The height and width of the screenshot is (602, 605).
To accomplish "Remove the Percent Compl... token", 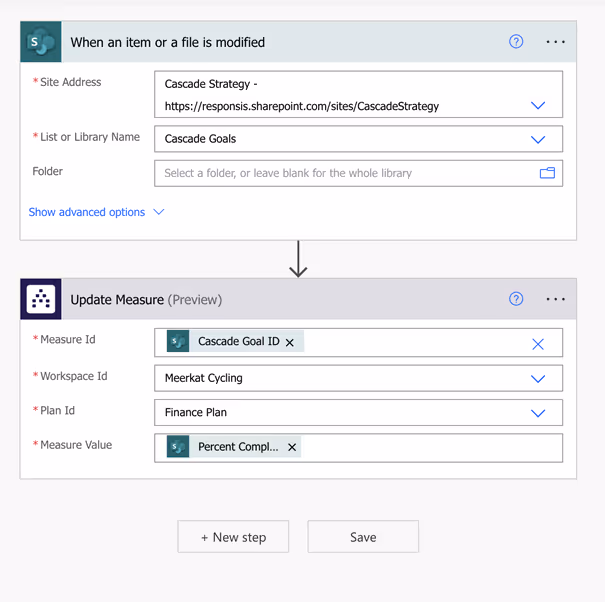I will 292,447.
